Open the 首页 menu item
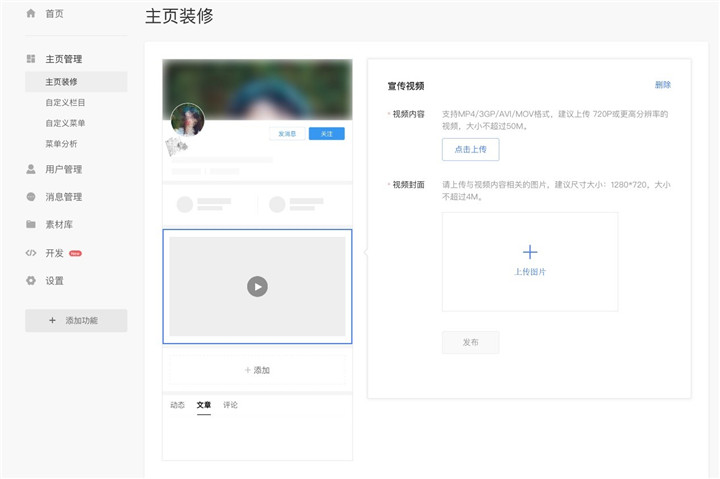 (54, 14)
